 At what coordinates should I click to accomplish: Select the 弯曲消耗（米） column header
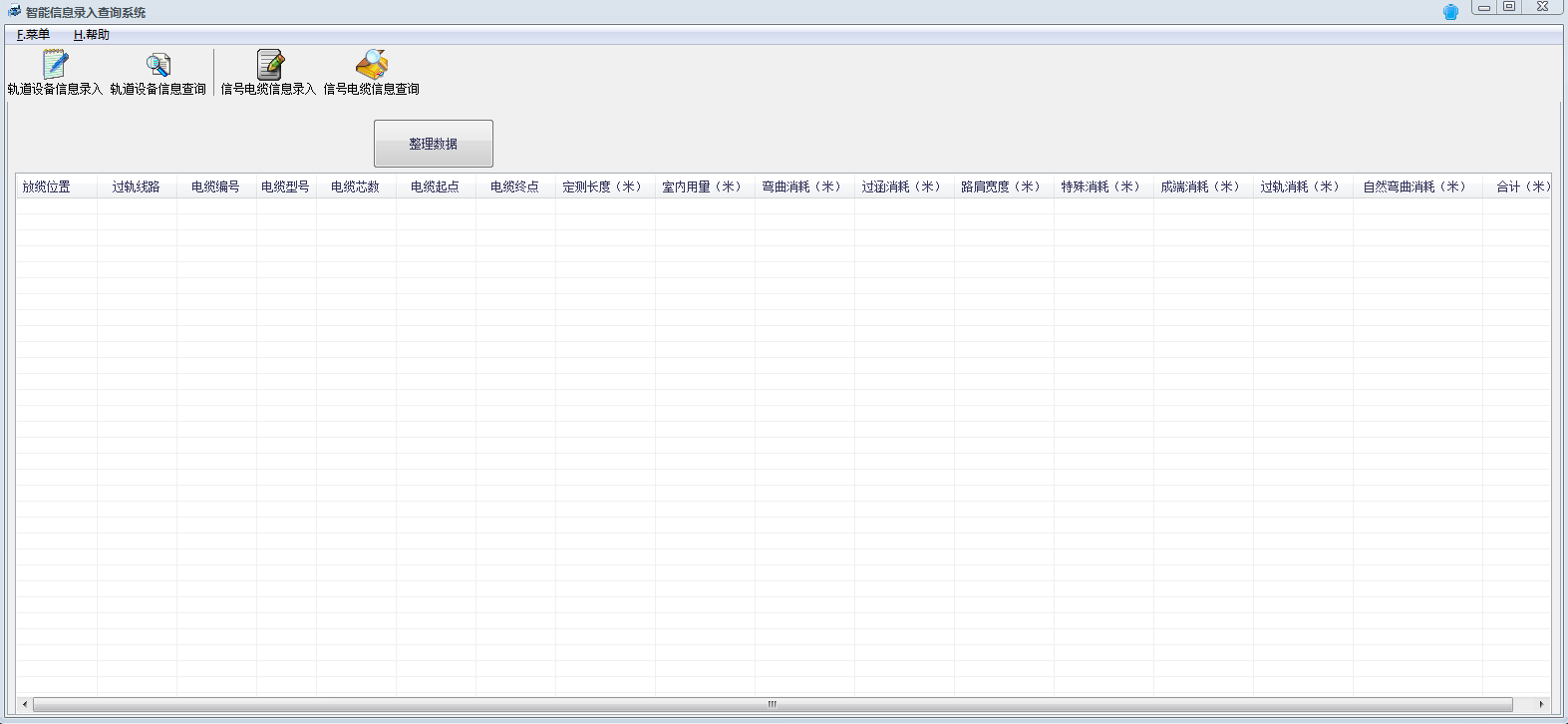pos(803,186)
